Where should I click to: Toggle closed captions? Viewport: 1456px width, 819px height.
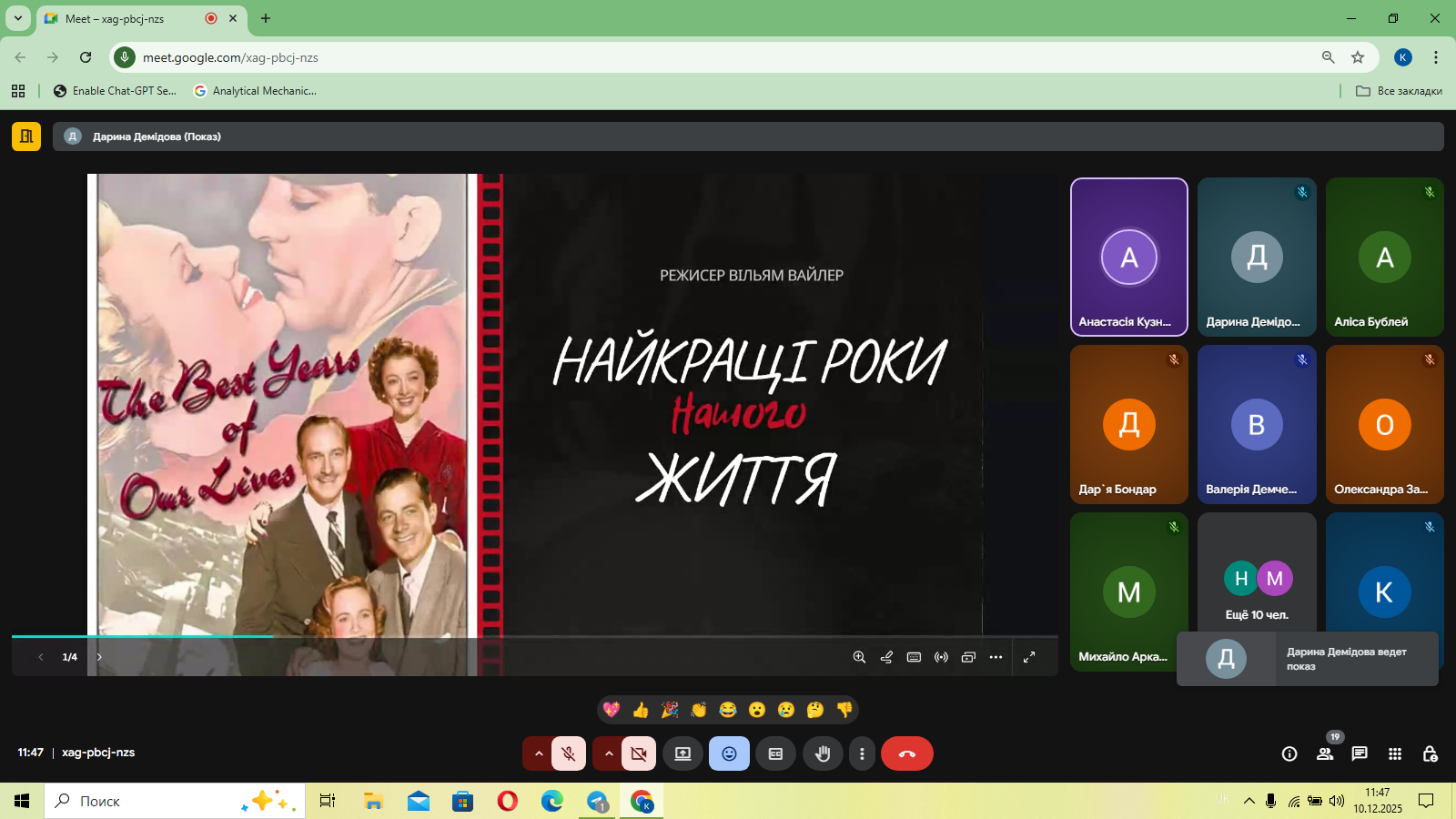775,753
